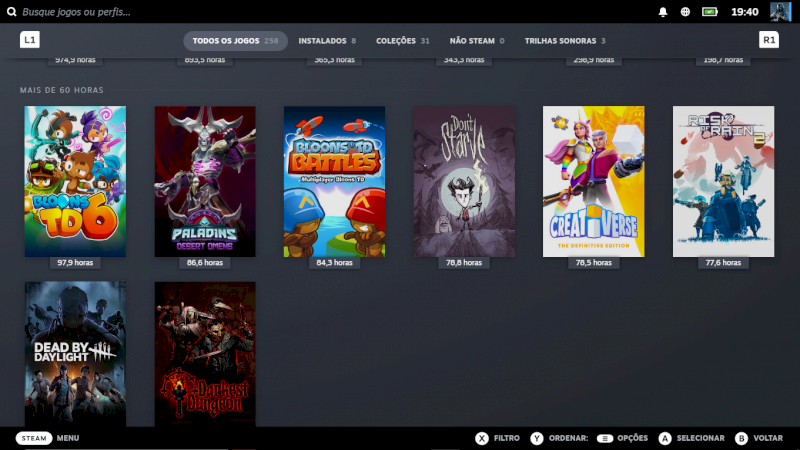Click the L1 previous tab button
Screen dimensions: 800x450
coord(30,40)
